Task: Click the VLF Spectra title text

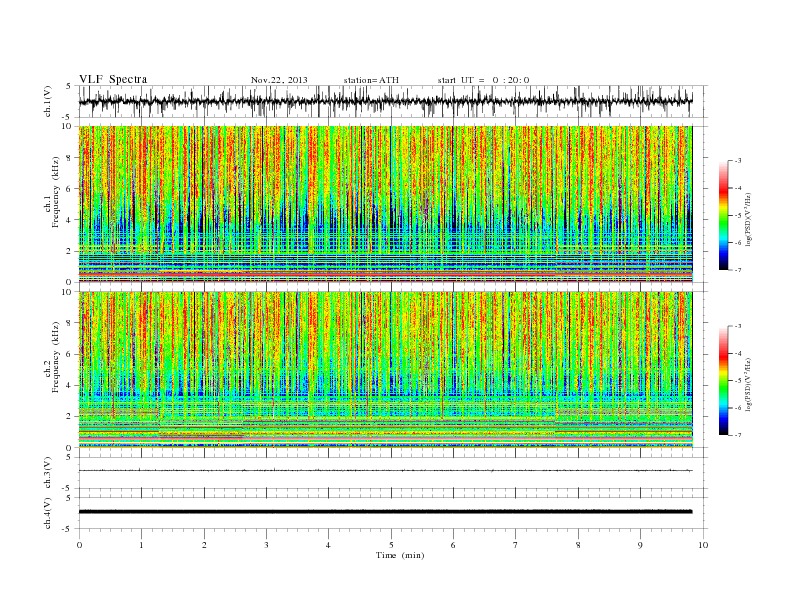Action: coord(113,79)
